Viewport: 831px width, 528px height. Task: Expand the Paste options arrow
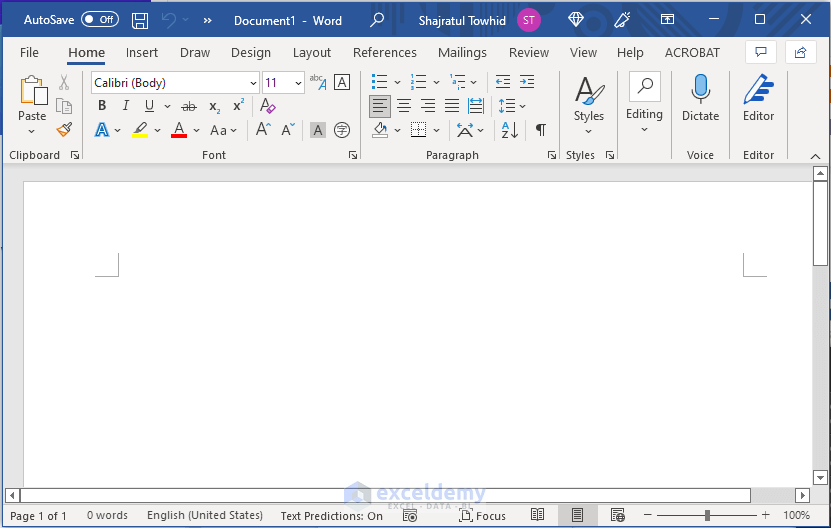(31, 131)
